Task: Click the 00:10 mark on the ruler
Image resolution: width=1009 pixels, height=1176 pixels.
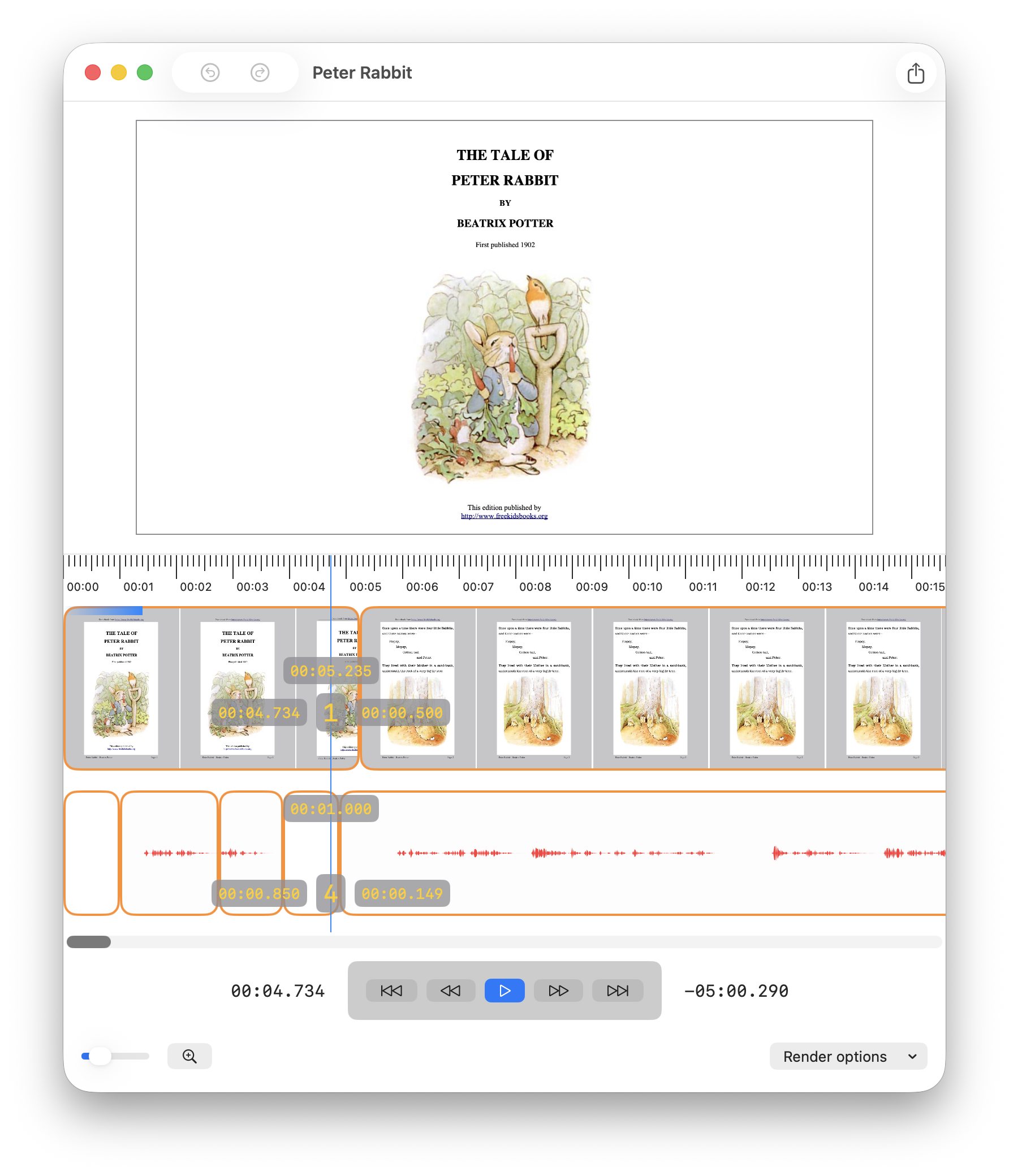Action: pyautogui.click(x=646, y=587)
